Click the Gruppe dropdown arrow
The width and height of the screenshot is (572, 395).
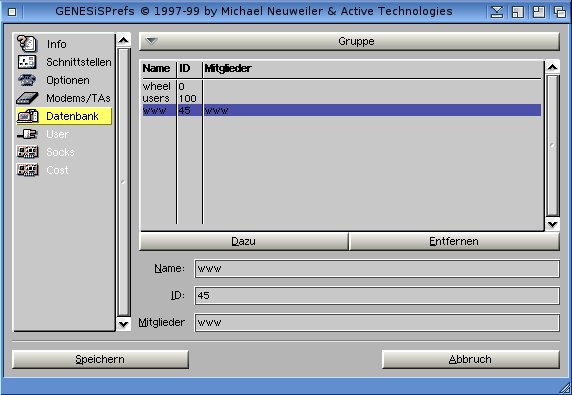(x=151, y=41)
